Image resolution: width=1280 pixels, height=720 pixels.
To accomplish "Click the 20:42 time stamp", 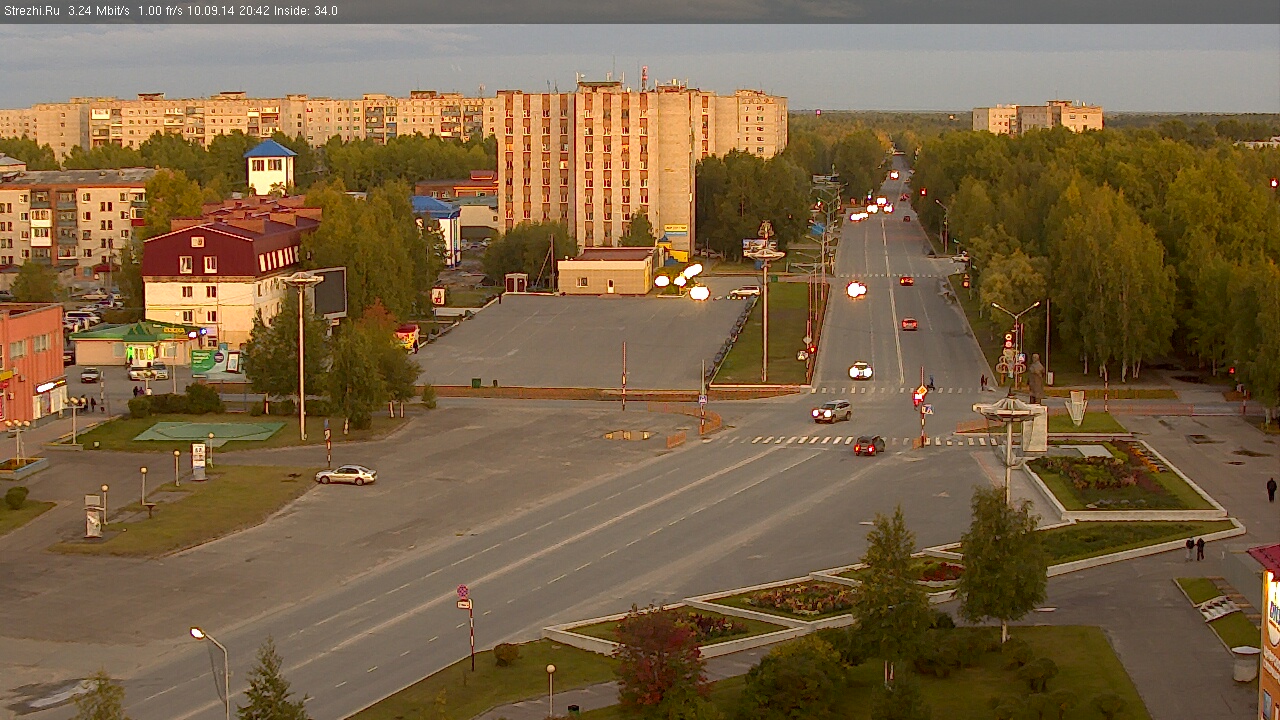I will pos(254,11).
